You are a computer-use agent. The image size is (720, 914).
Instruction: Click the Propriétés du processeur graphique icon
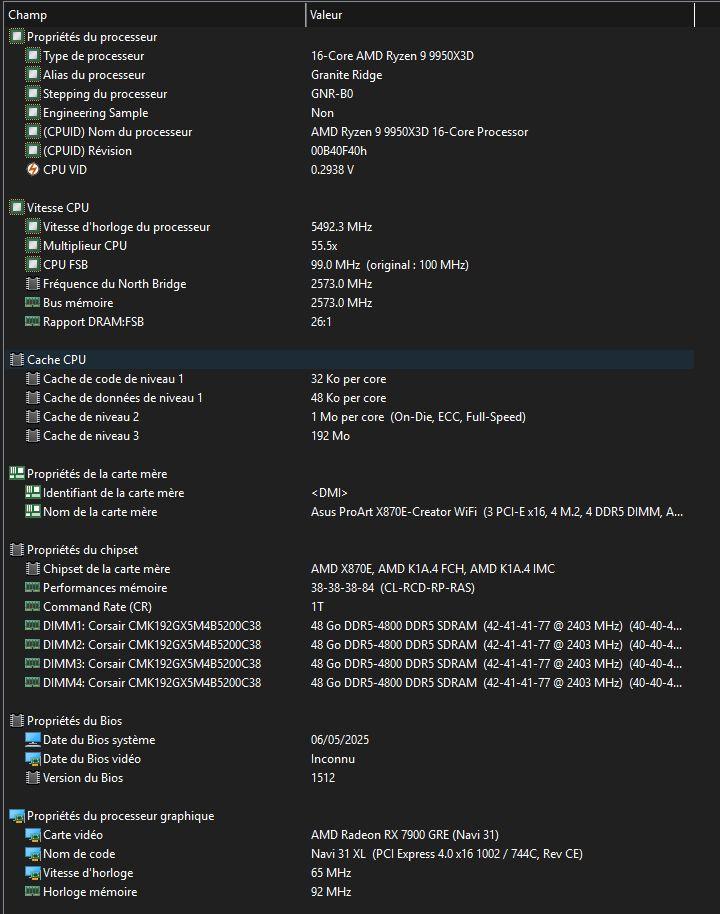point(17,816)
